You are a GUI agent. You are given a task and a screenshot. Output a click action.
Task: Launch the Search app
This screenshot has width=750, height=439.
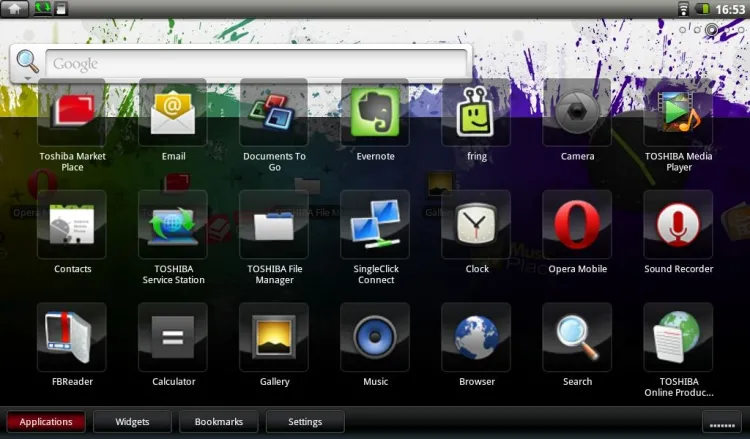[577, 337]
